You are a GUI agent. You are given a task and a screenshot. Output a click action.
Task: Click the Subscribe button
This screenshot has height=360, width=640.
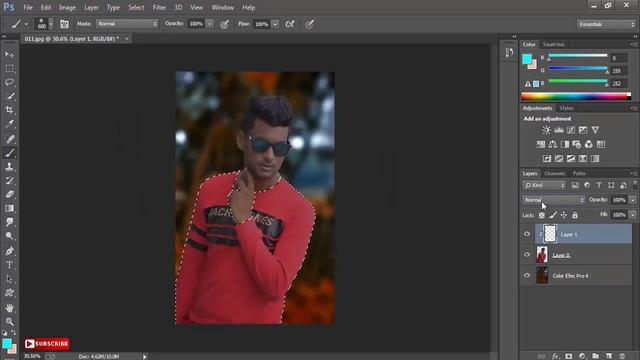47,344
